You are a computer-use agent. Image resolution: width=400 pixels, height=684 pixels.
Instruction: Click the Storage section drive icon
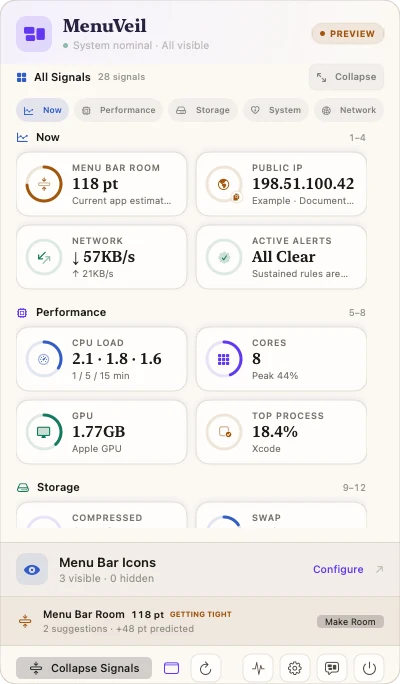point(23,488)
